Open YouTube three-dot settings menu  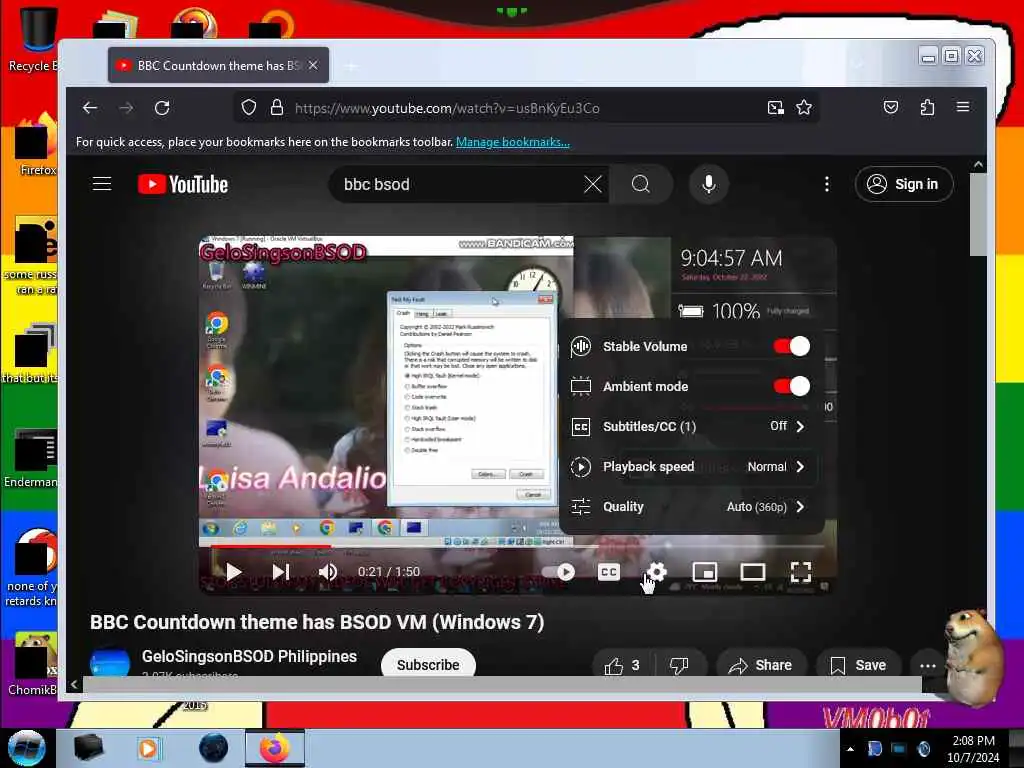[x=827, y=184]
